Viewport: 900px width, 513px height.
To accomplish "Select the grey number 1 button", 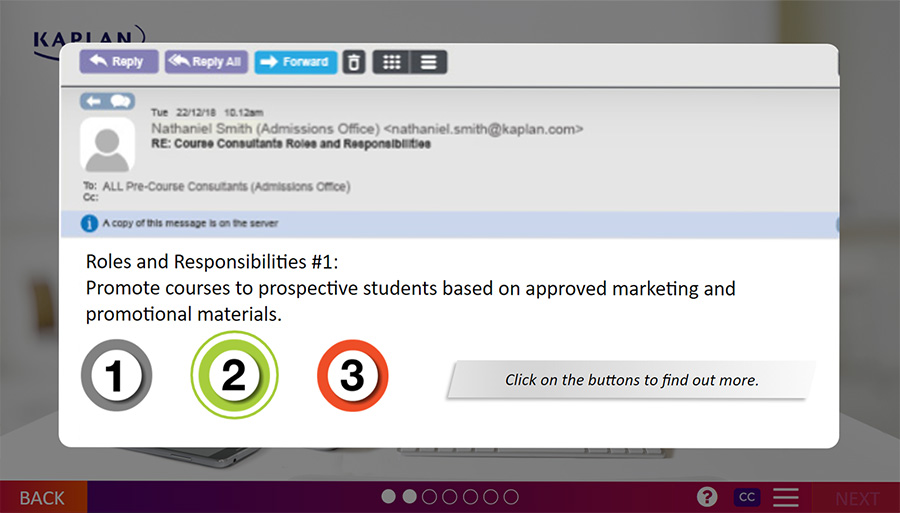I will pyautogui.click(x=116, y=376).
